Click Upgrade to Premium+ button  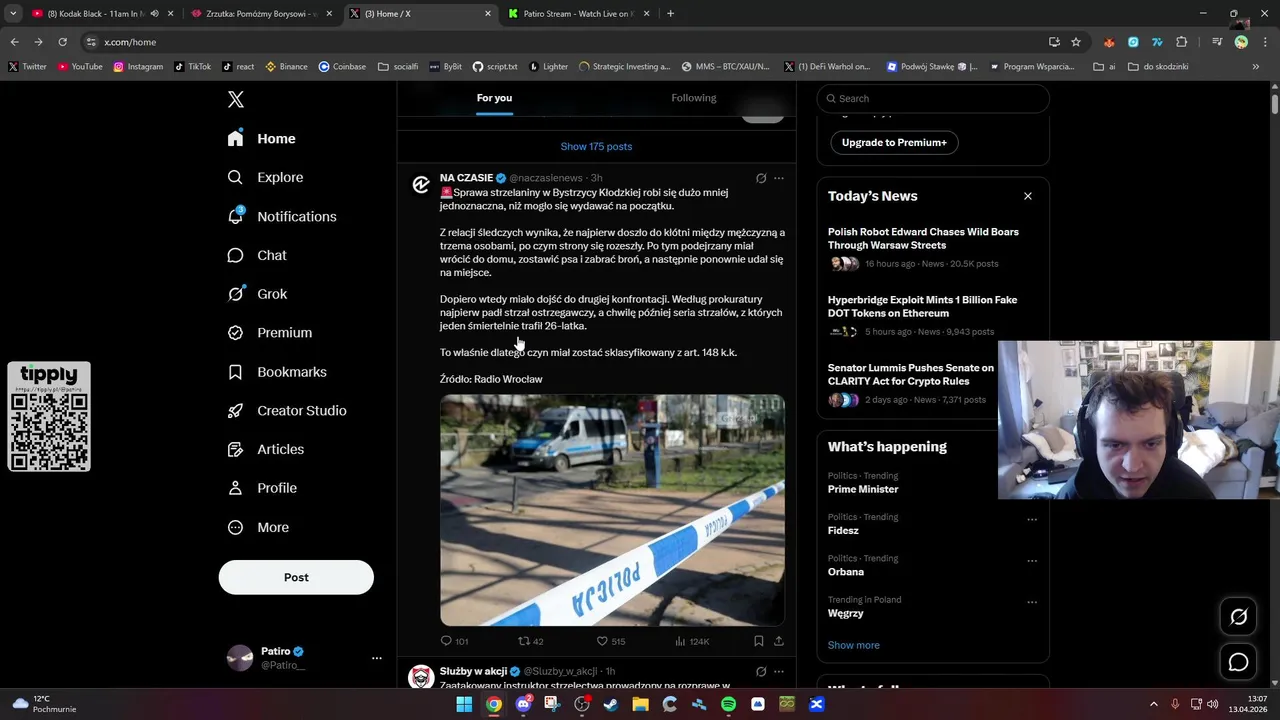[894, 143]
